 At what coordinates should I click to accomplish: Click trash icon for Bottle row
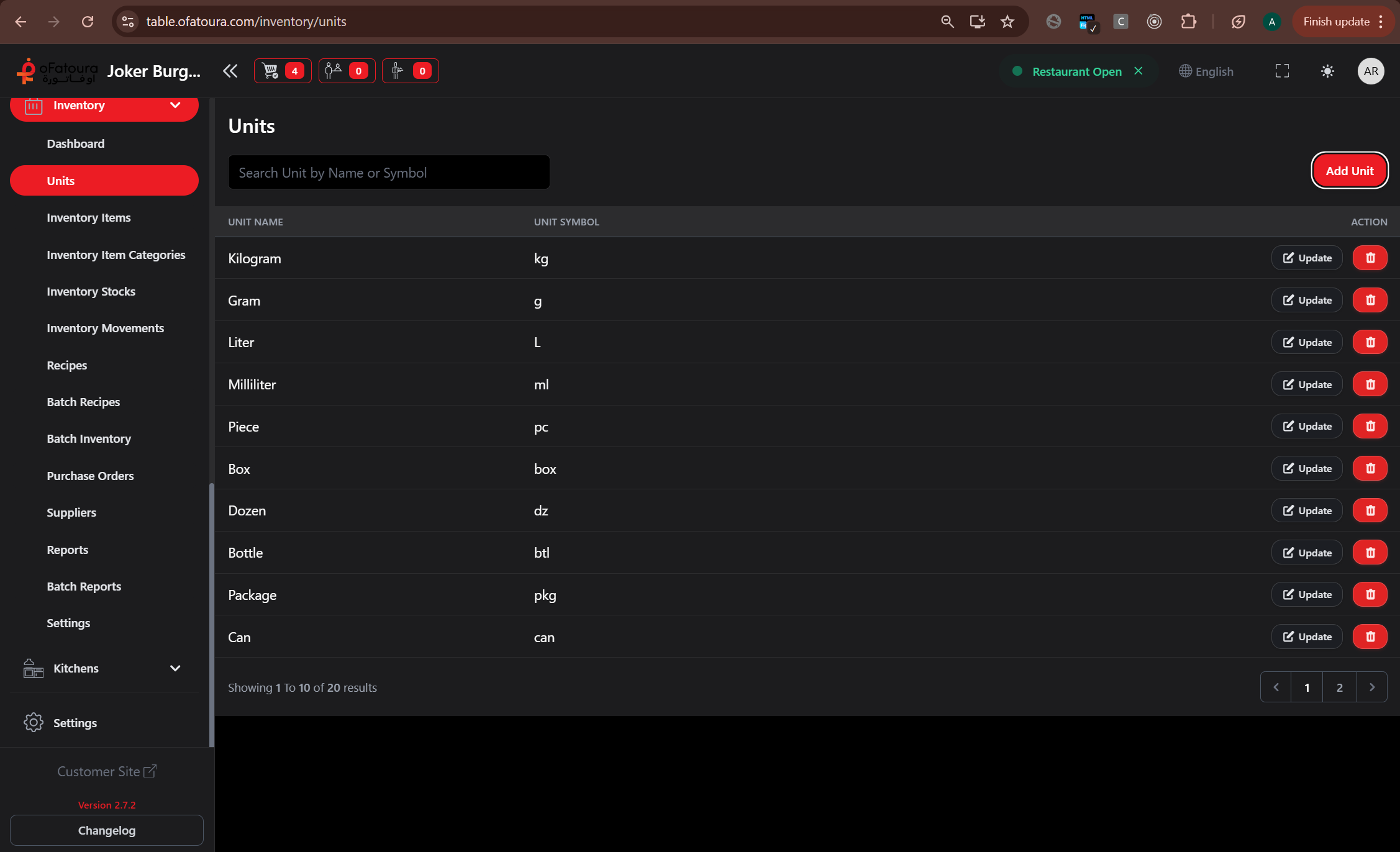pos(1370,553)
